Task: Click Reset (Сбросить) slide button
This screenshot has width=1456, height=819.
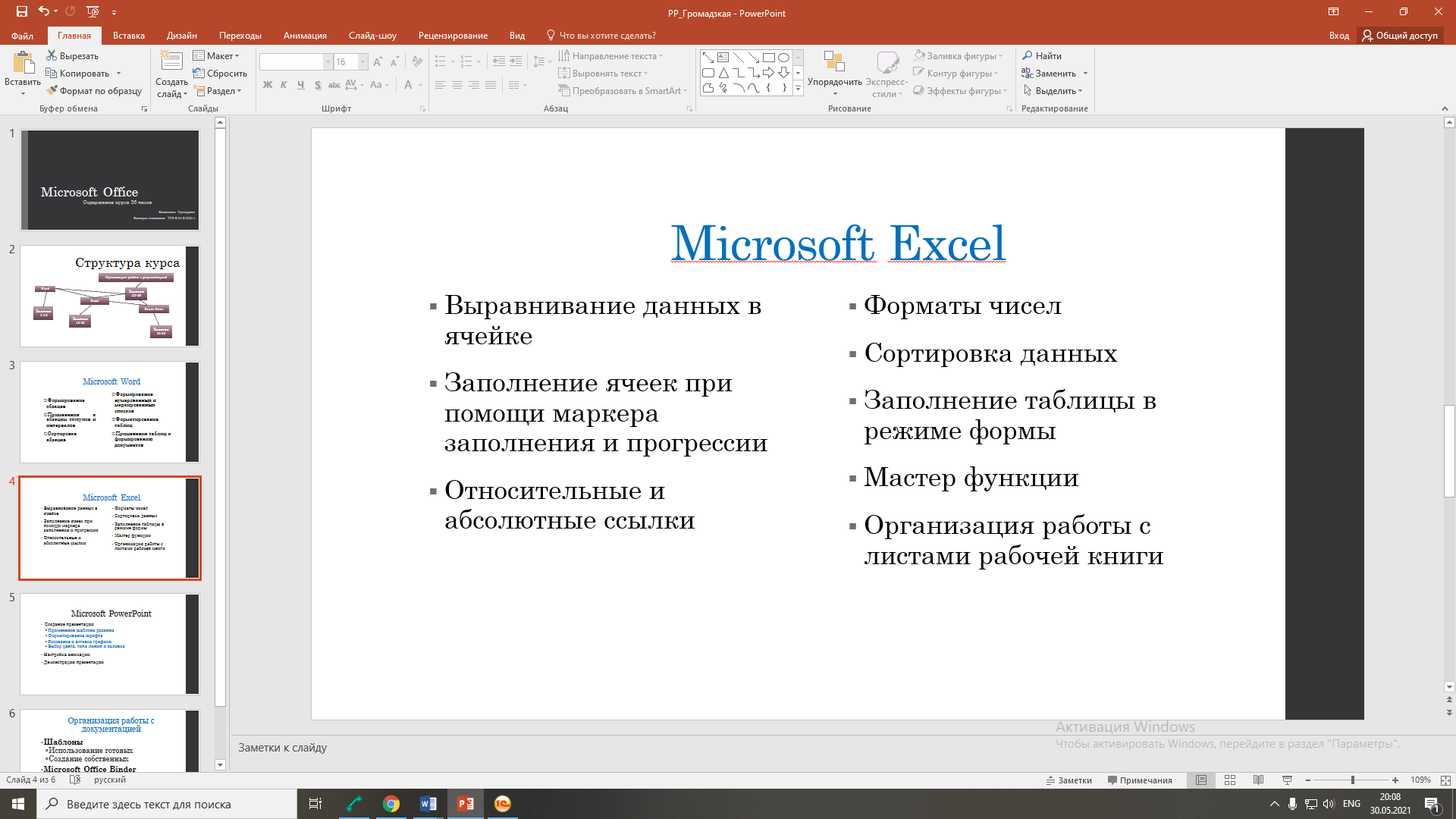Action: pyautogui.click(x=220, y=73)
